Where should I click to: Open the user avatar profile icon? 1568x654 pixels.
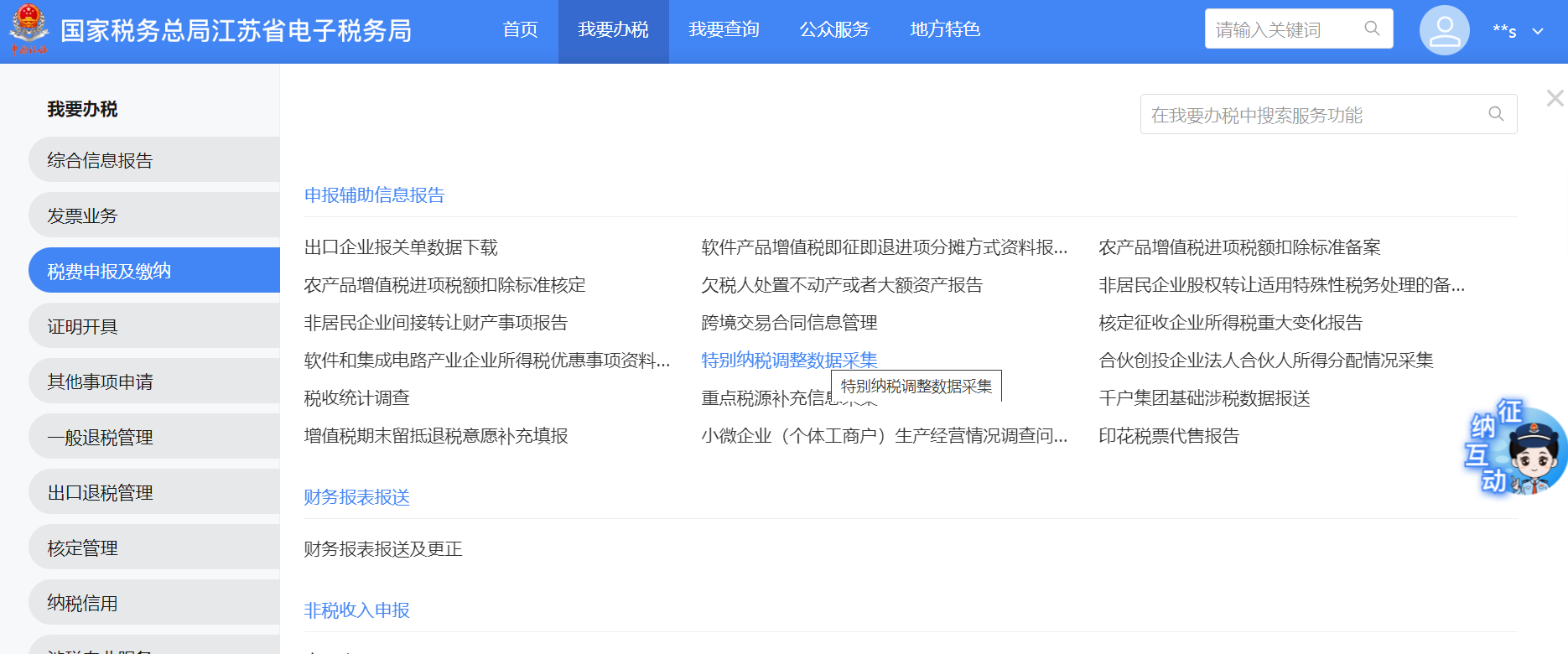tap(1444, 30)
